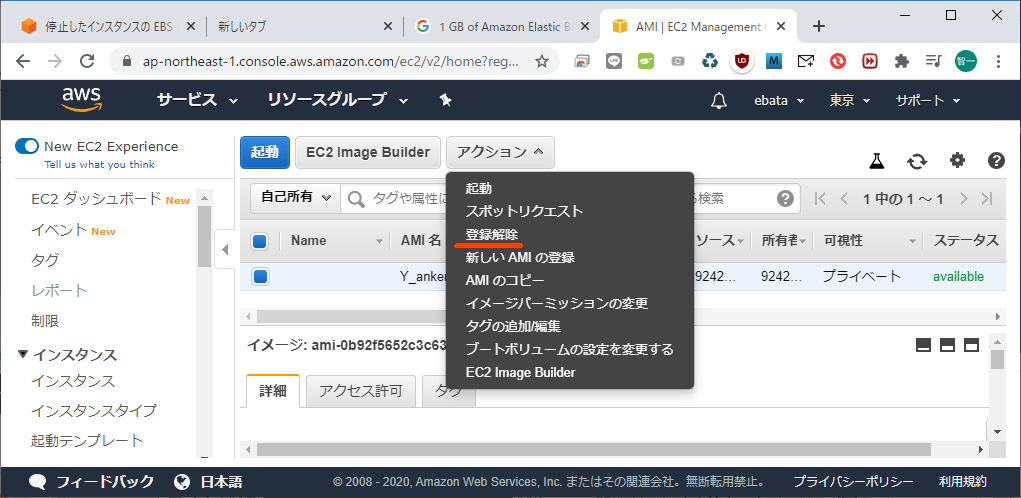Screen dimensions: 1021x498
Task: Click the experiments flask icon
Action: point(877,161)
